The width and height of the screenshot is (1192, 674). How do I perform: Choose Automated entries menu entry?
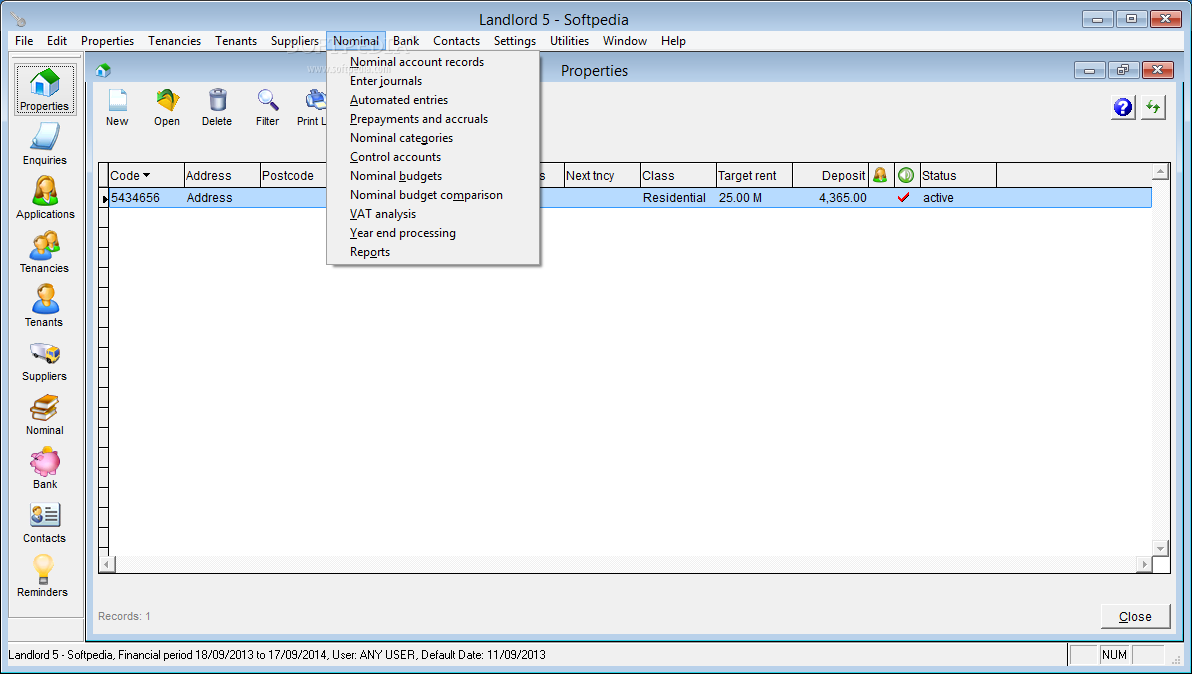point(433,100)
